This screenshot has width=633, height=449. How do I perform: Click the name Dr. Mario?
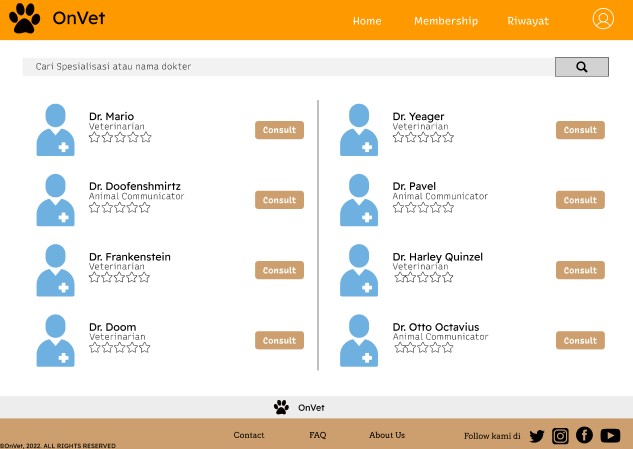tap(111, 116)
